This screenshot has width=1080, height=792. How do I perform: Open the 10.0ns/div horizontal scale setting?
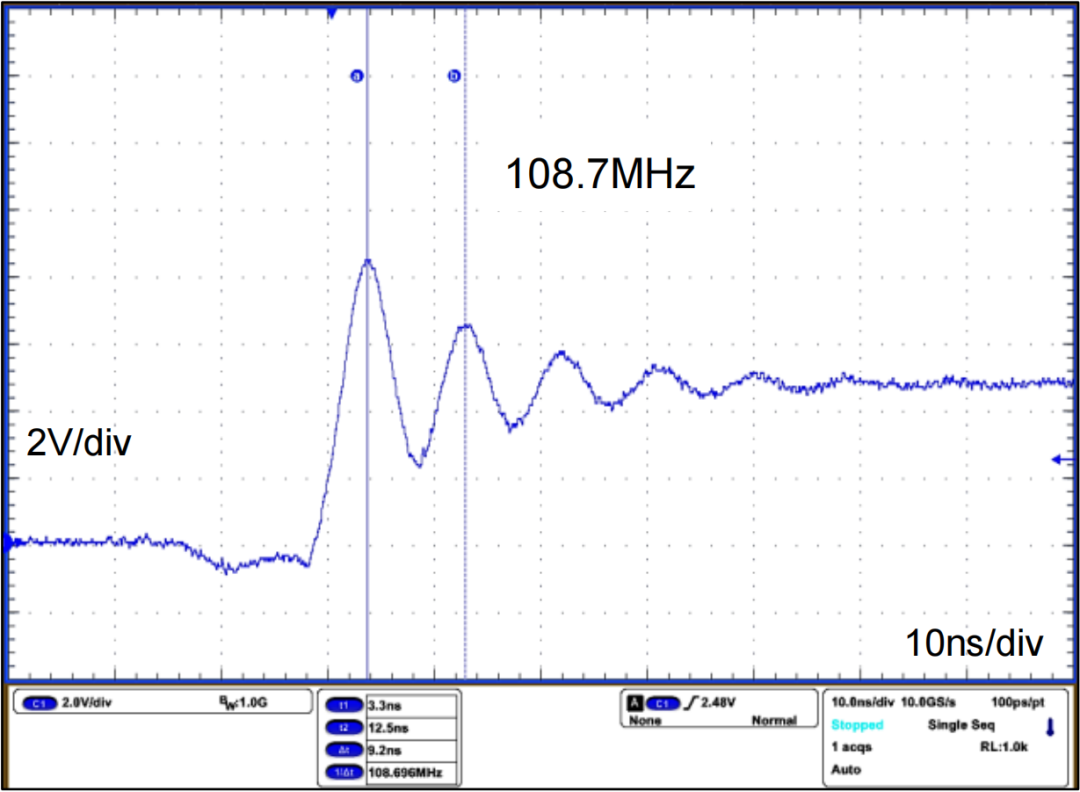(862, 703)
